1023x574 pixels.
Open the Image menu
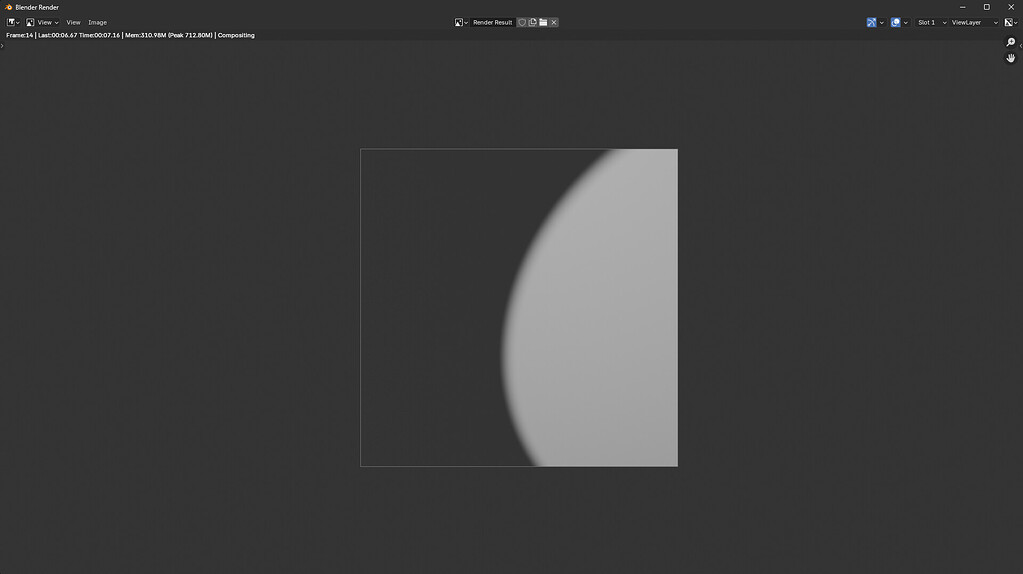pyautogui.click(x=97, y=22)
